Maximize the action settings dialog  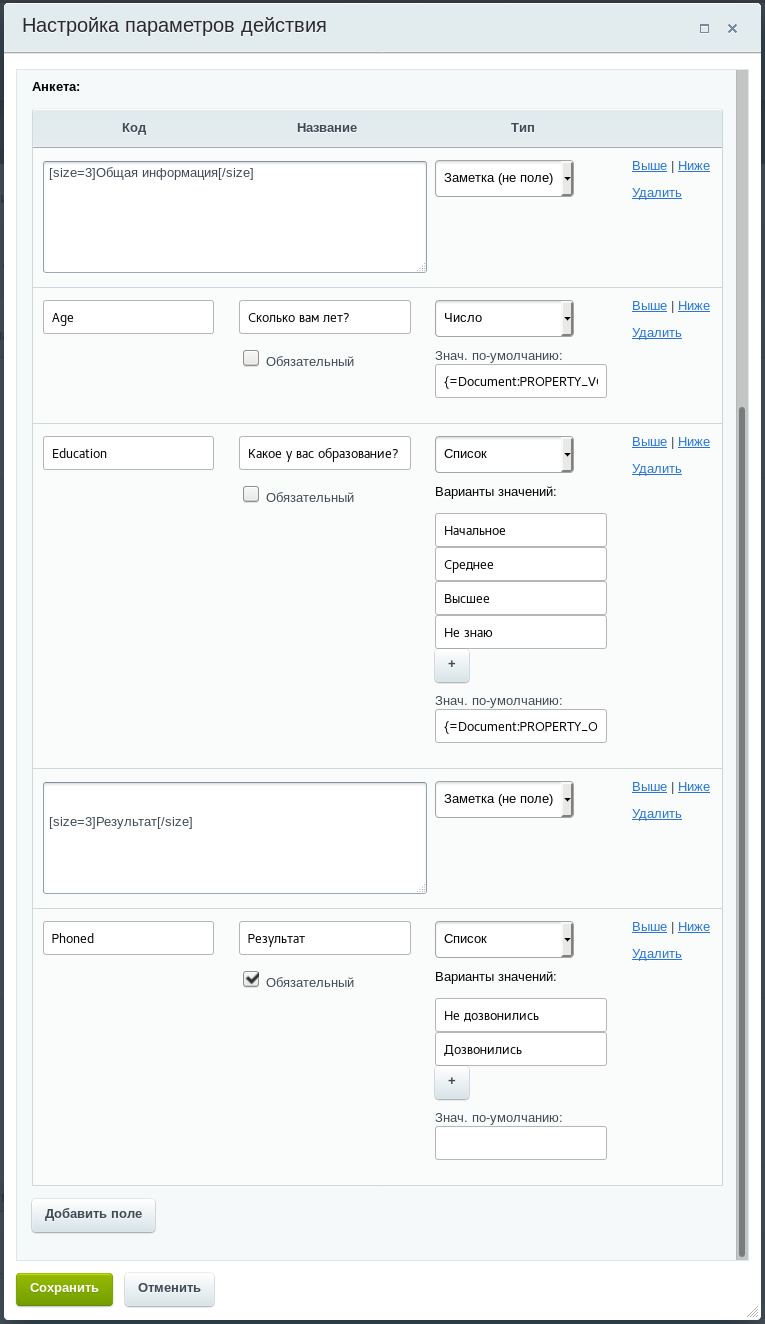[x=704, y=28]
